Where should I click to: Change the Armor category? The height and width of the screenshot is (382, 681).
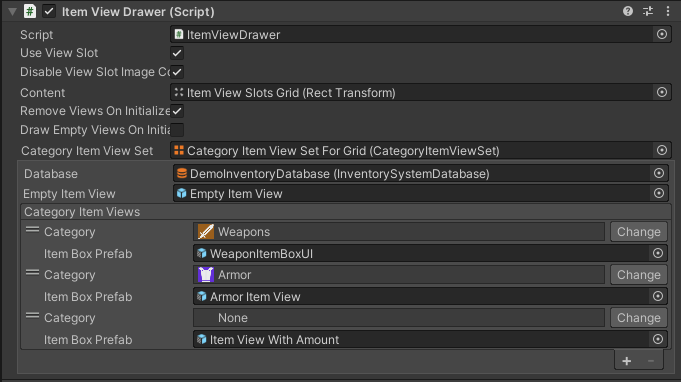click(638, 275)
